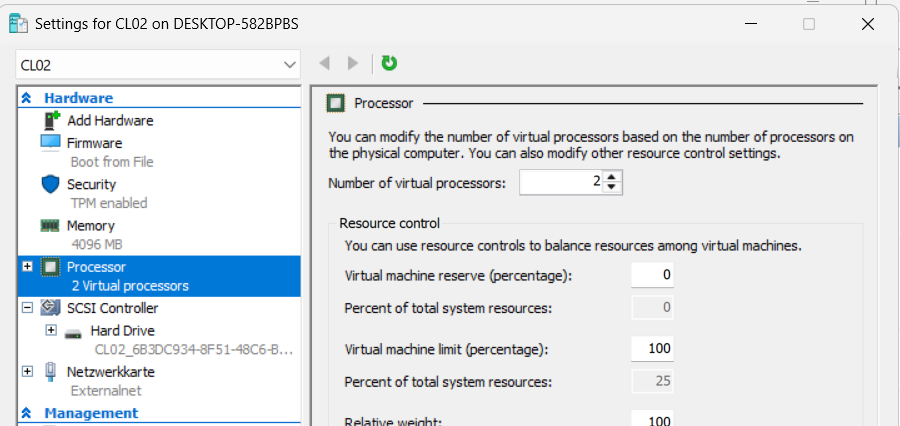Click the green refresh icon in toolbar
Image resolution: width=900 pixels, height=426 pixels.
click(389, 63)
